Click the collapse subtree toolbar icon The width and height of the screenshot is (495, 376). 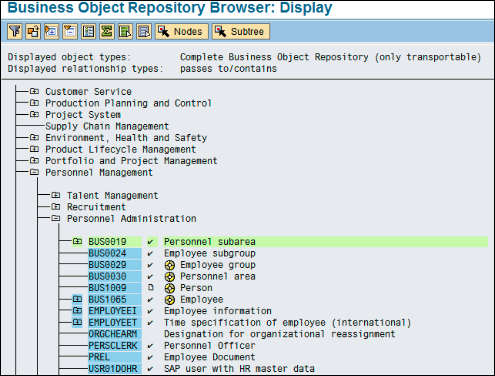tap(70, 32)
